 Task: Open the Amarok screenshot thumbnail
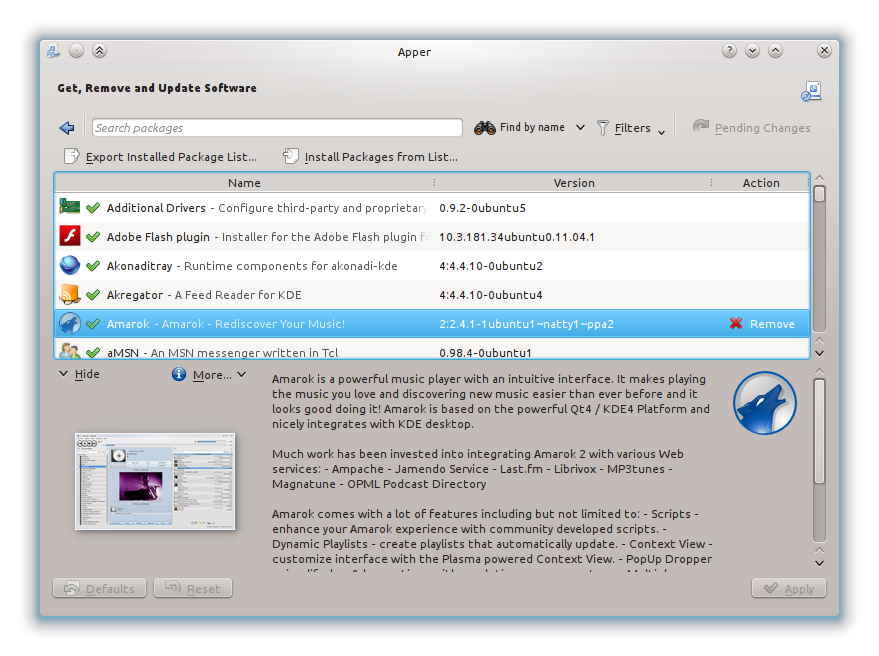(x=155, y=481)
